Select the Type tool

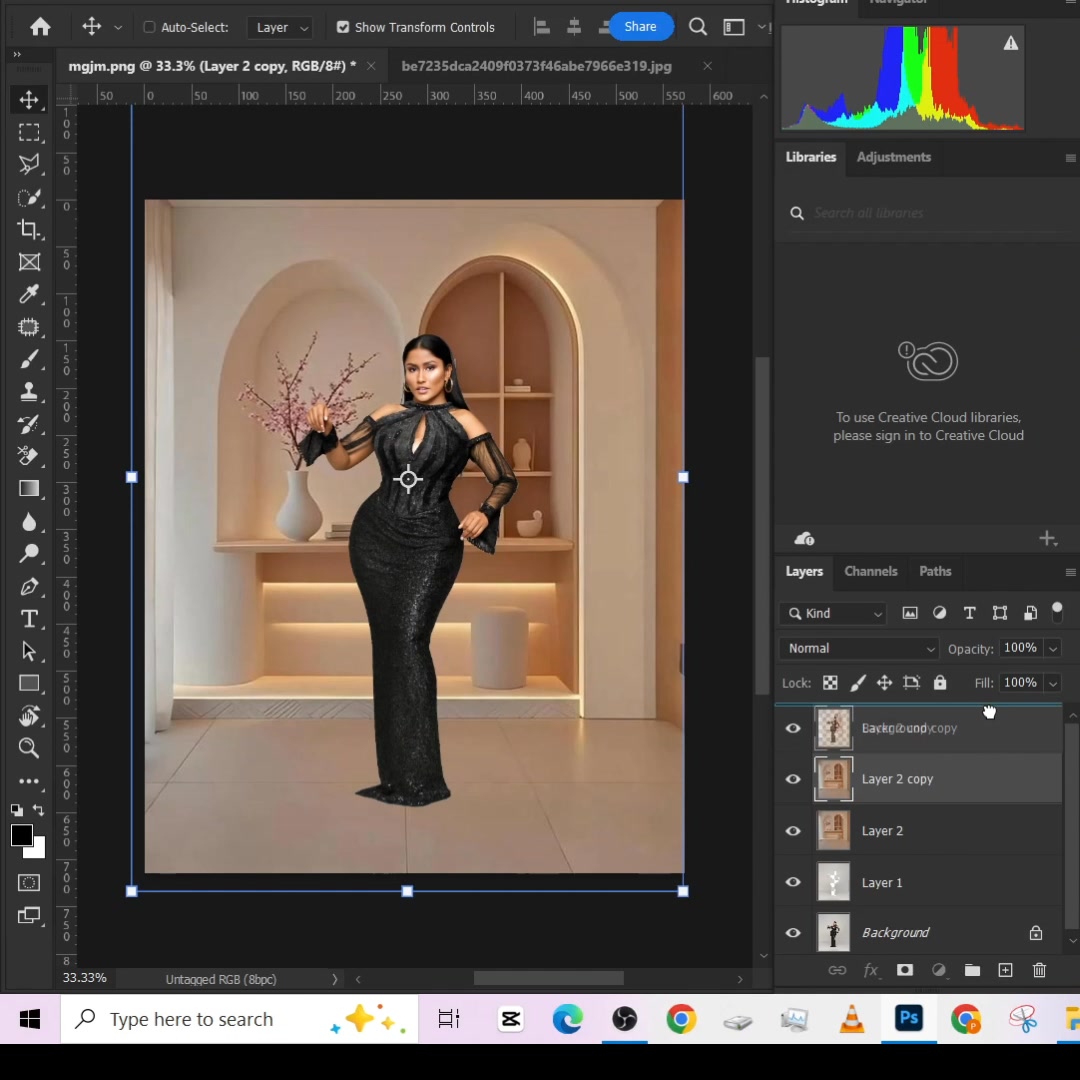point(29,619)
